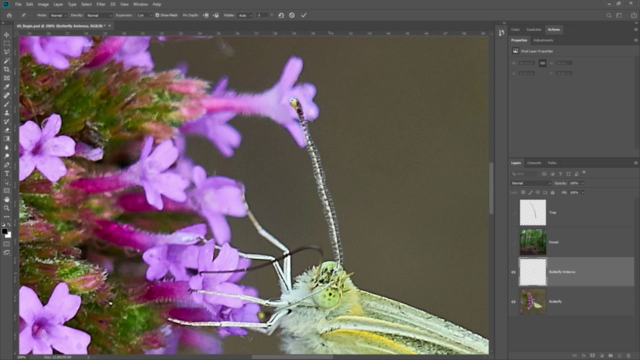The image size is (640, 360).
Task: Toggle Quick Mask mode icon
Action: click(x=7, y=244)
